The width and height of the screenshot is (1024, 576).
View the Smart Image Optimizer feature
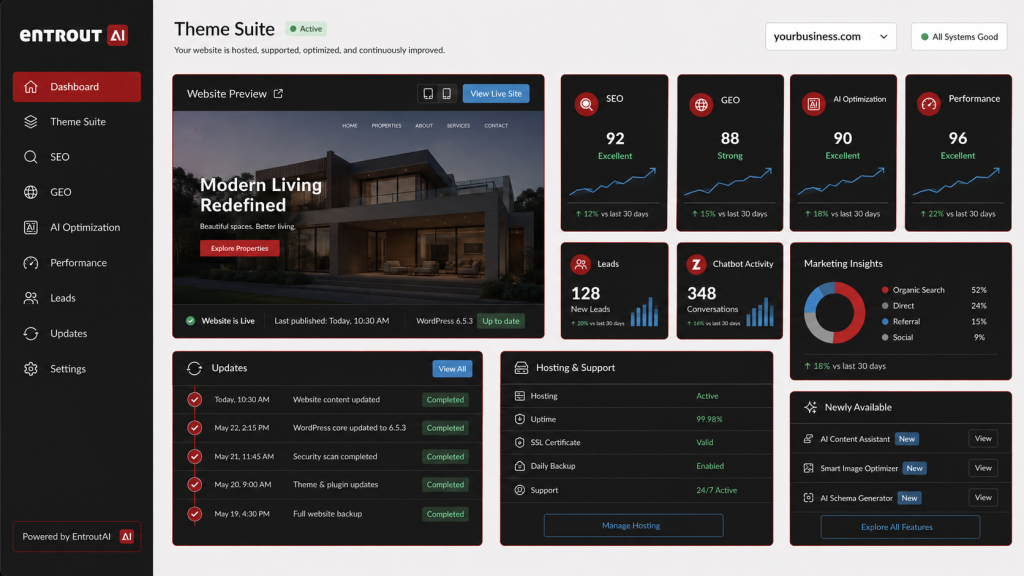pyautogui.click(x=983, y=468)
